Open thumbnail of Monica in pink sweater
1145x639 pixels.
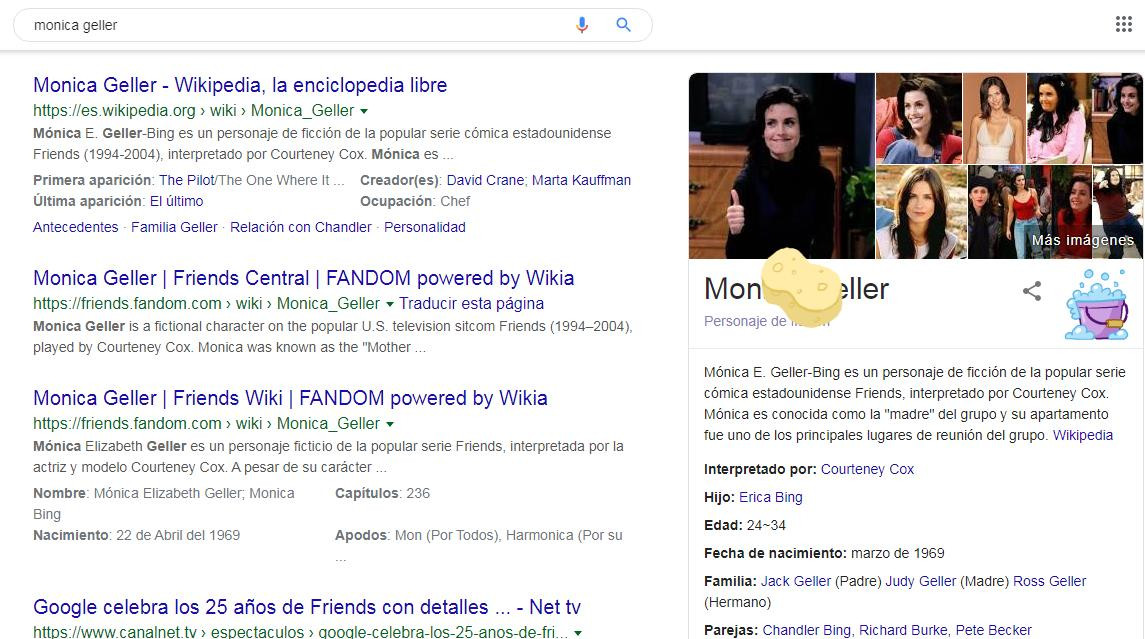[x=1058, y=118]
